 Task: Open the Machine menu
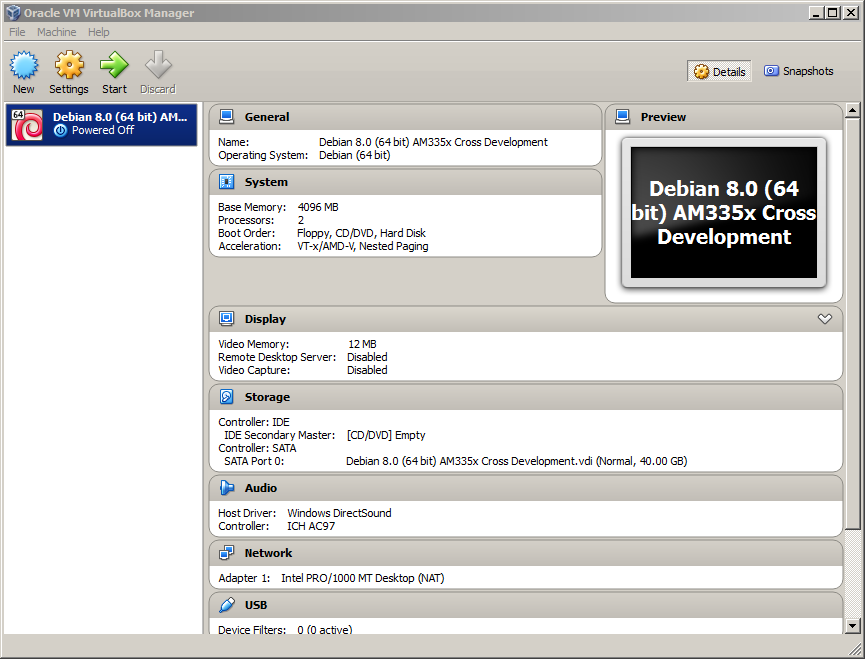56,32
